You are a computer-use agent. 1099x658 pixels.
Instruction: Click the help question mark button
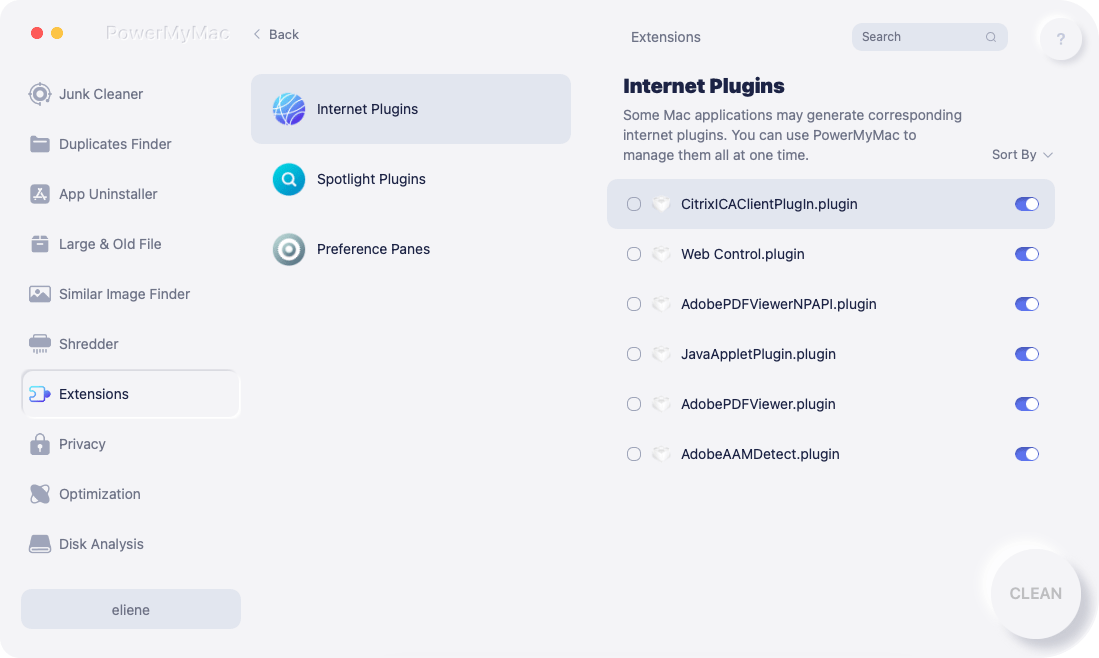coord(1060,39)
